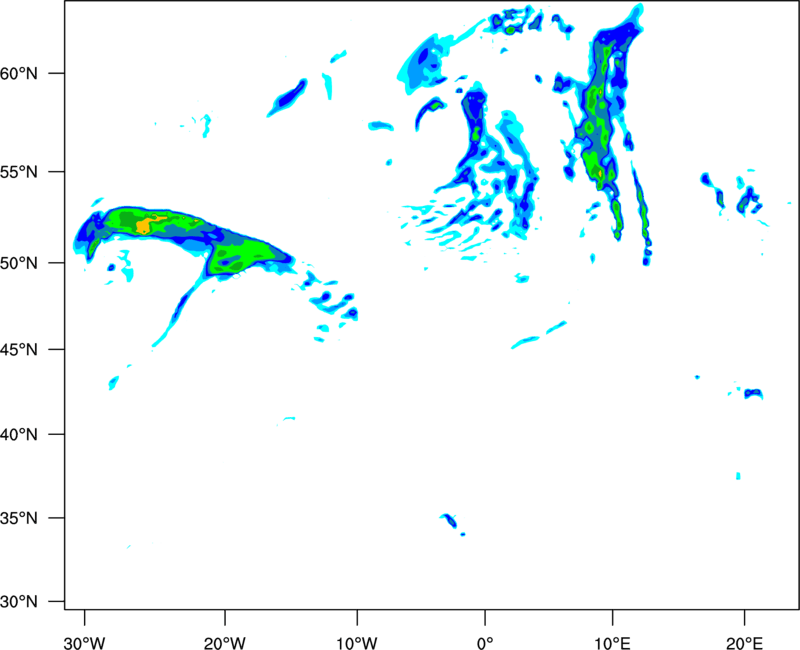Image resolution: width=800 pixels, height=650 pixels.
Task: Click the 45°N latitude label
Action: (19, 350)
